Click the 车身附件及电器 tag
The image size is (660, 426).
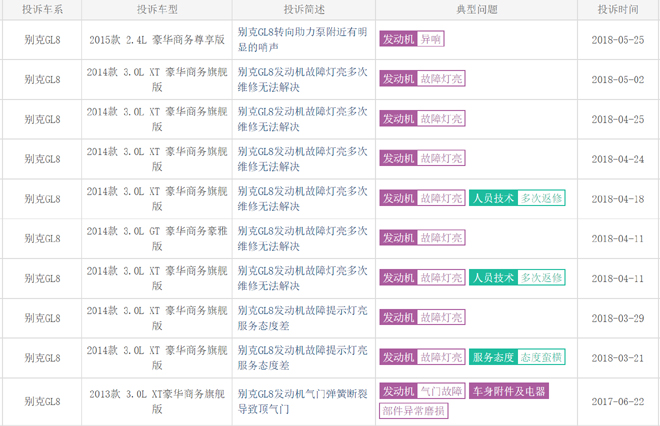coord(509,391)
